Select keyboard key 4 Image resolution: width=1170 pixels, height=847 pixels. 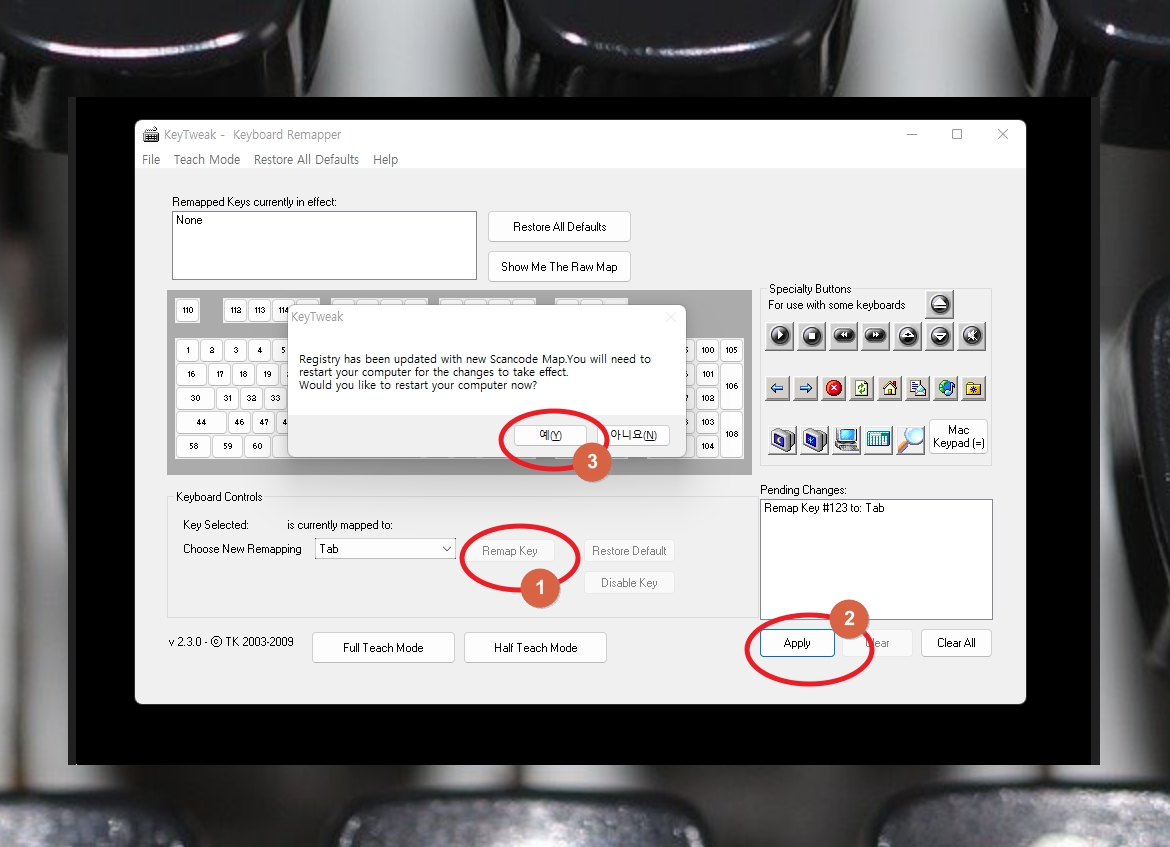(260, 350)
